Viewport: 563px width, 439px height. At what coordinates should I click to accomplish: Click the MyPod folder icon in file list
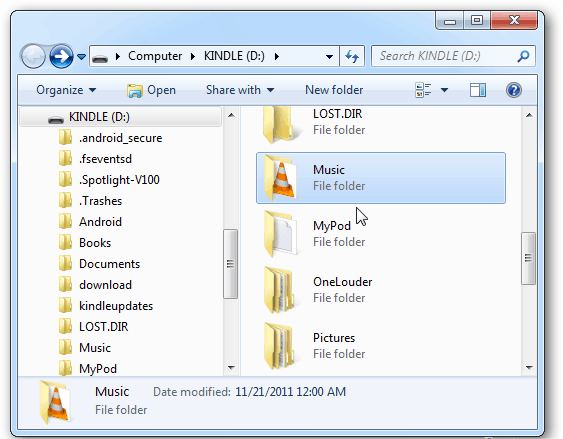pyautogui.click(x=281, y=234)
